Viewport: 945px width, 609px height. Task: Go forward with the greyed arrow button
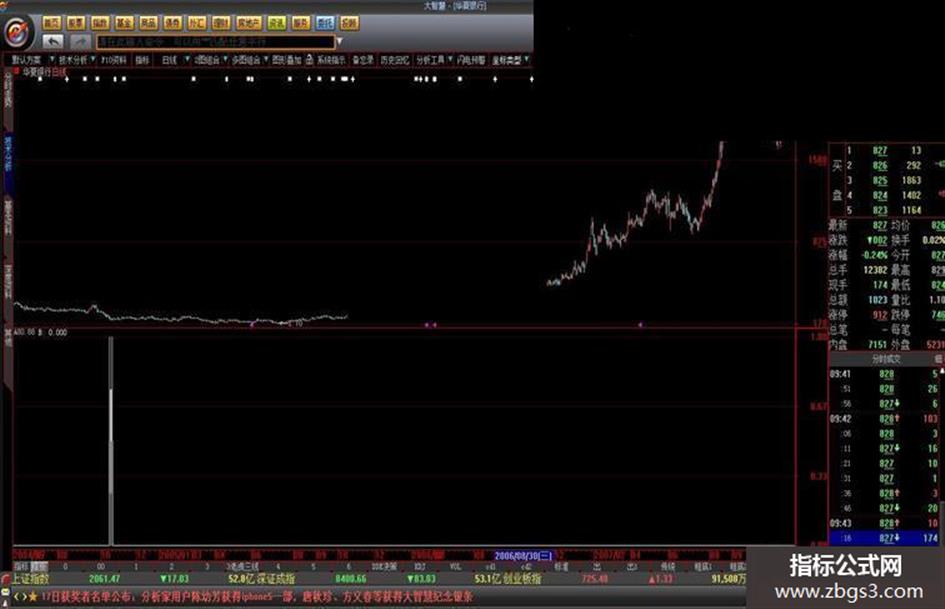(80, 42)
